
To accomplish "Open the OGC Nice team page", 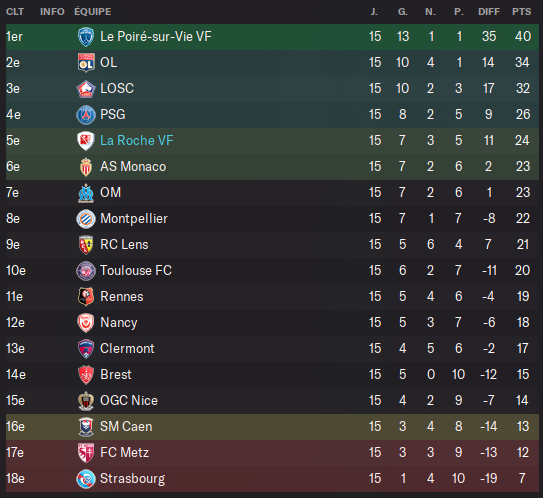I will [129, 401].
